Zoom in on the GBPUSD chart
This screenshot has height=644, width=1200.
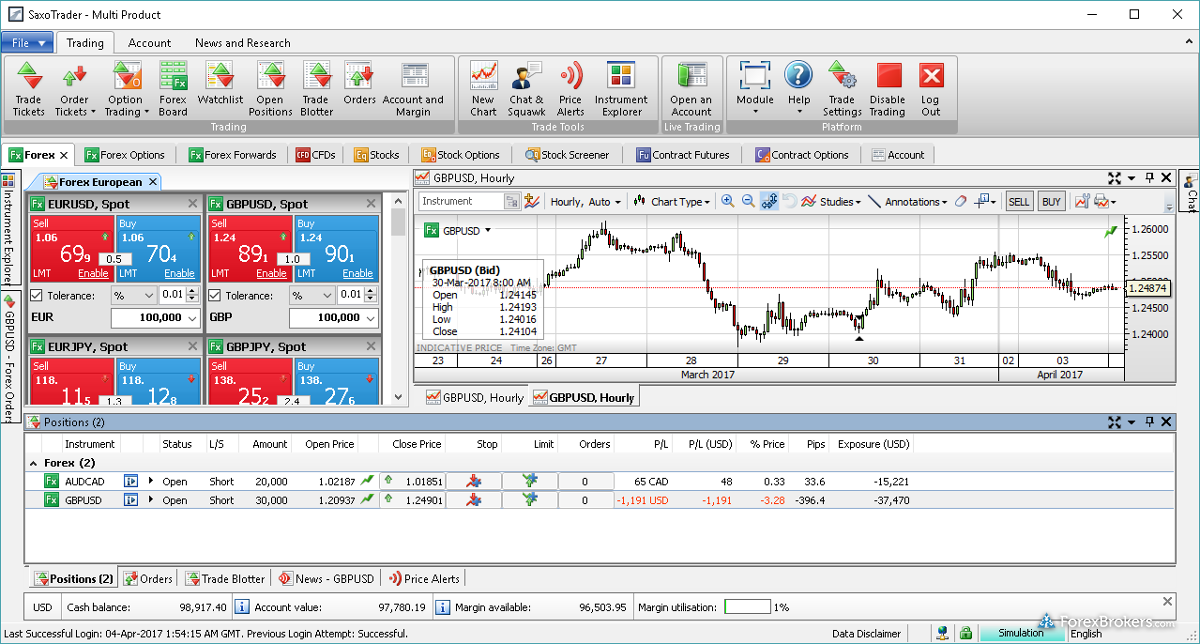coord(728,201)
